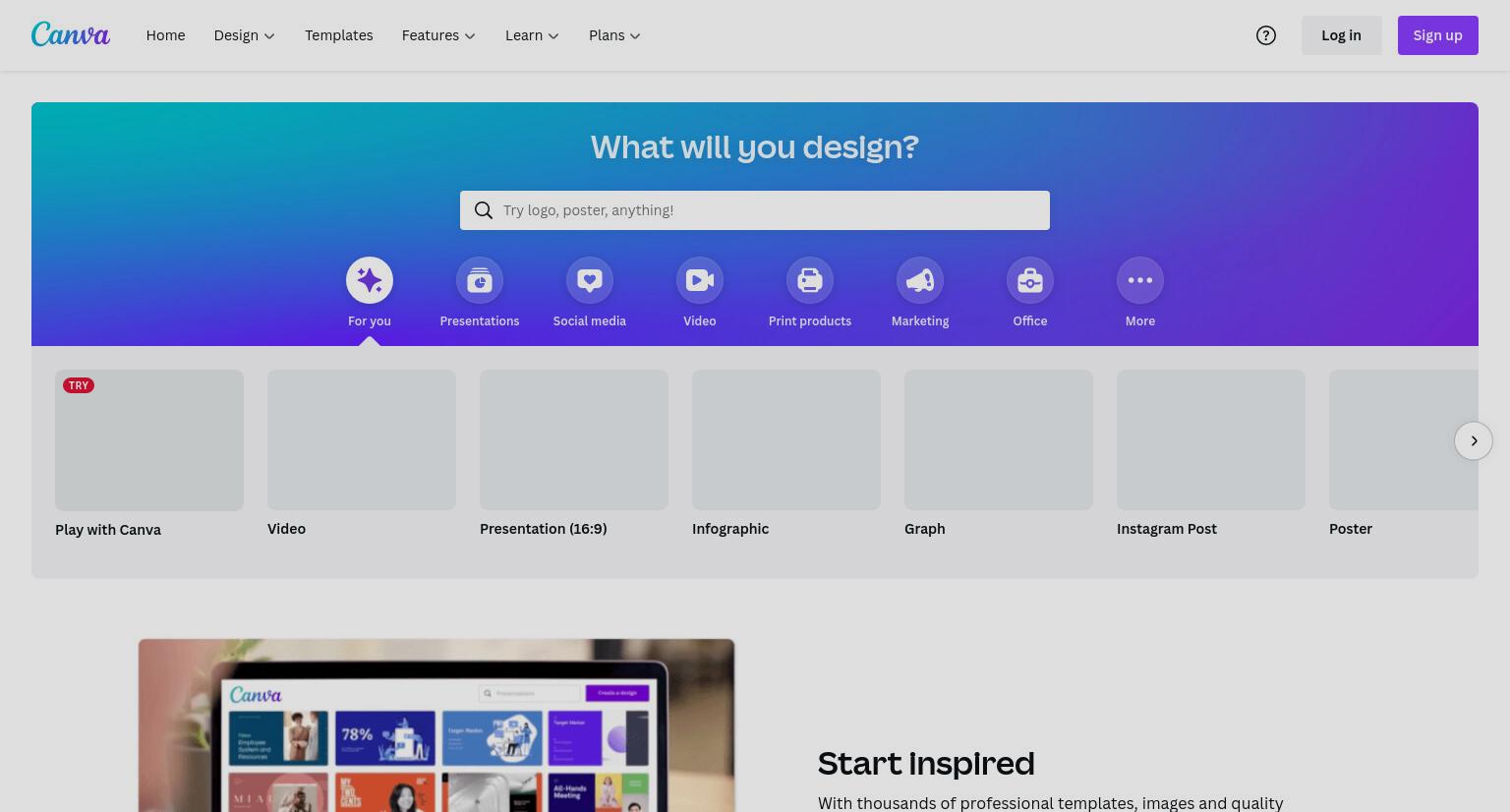Open the Infographic thumbnail

pos(786,439)
